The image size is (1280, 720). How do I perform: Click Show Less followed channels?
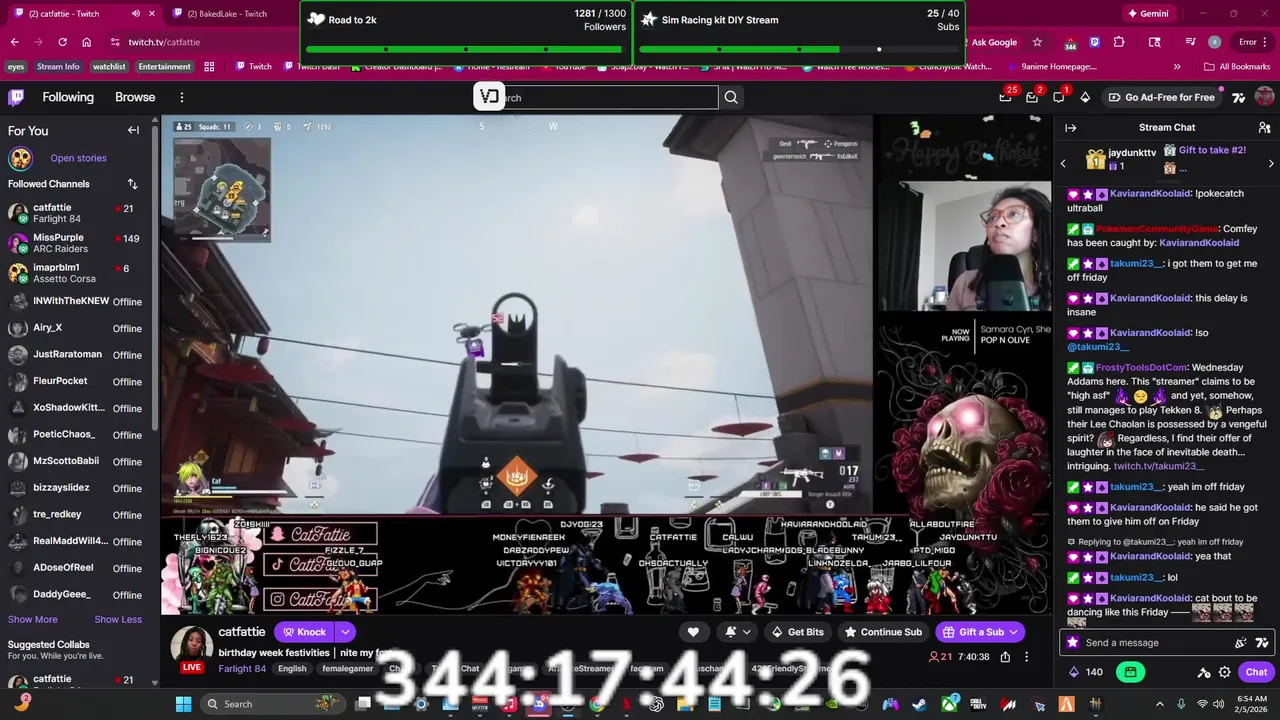118,619
